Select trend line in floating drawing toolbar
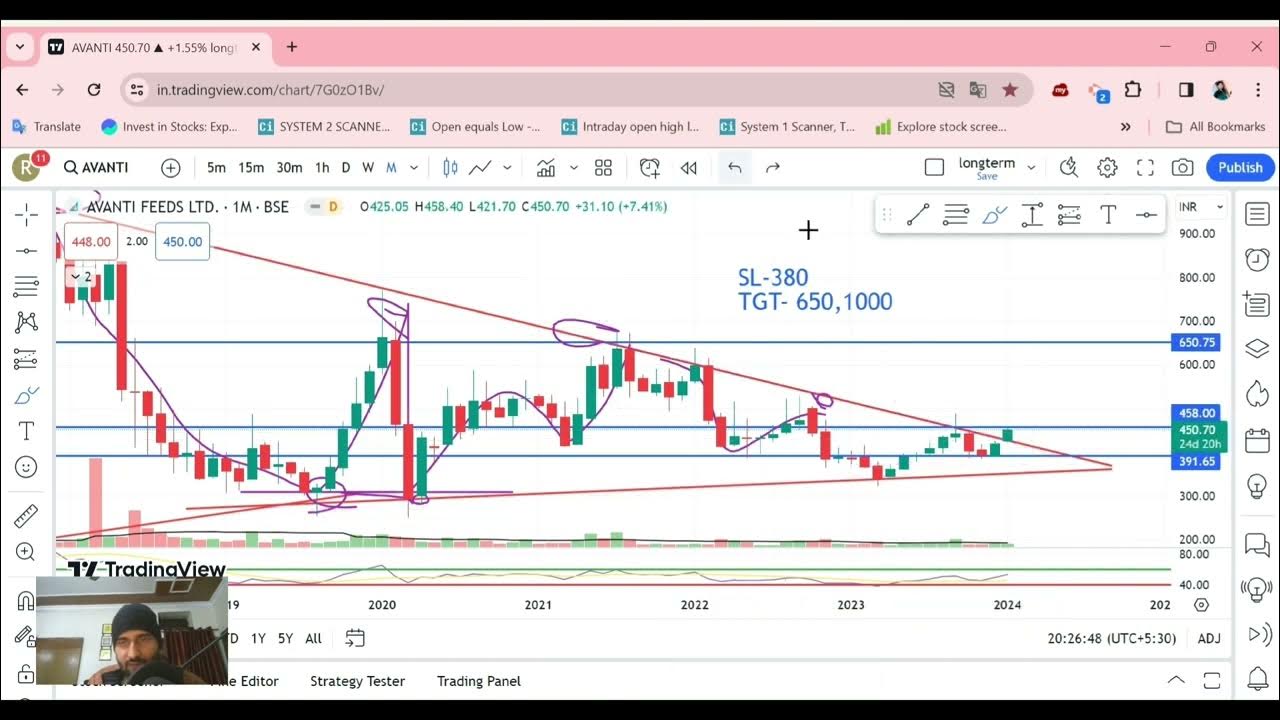This screenshot has width=1280, height=720. tap(918, 214)
